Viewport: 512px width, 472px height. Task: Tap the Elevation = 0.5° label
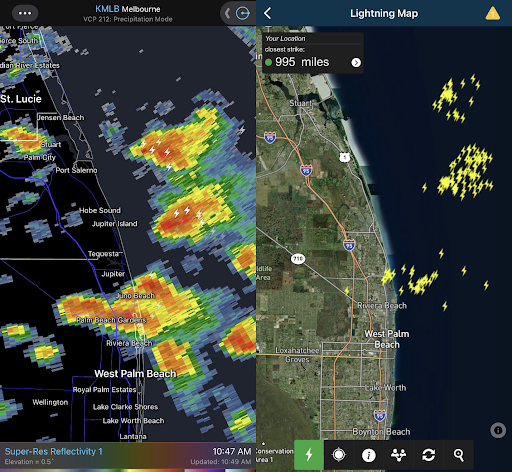point(29,462)
